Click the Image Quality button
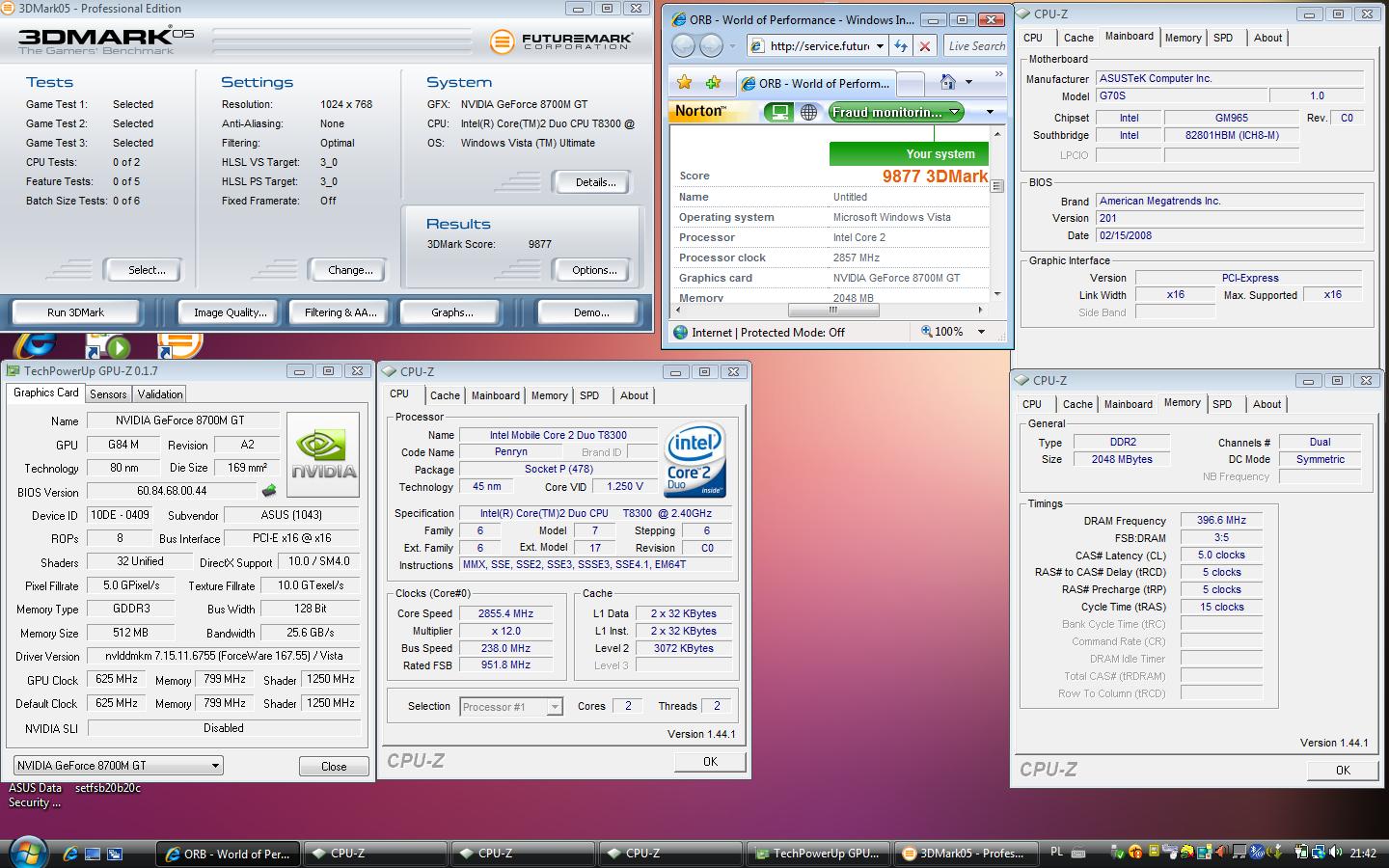Screen dimensions: 1389x868 click(230, 312)
